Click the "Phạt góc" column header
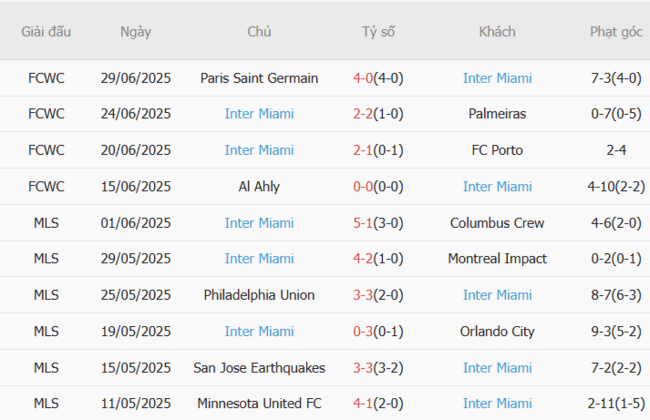This screenshot has height=420, width=650. (x=616, y=31)
